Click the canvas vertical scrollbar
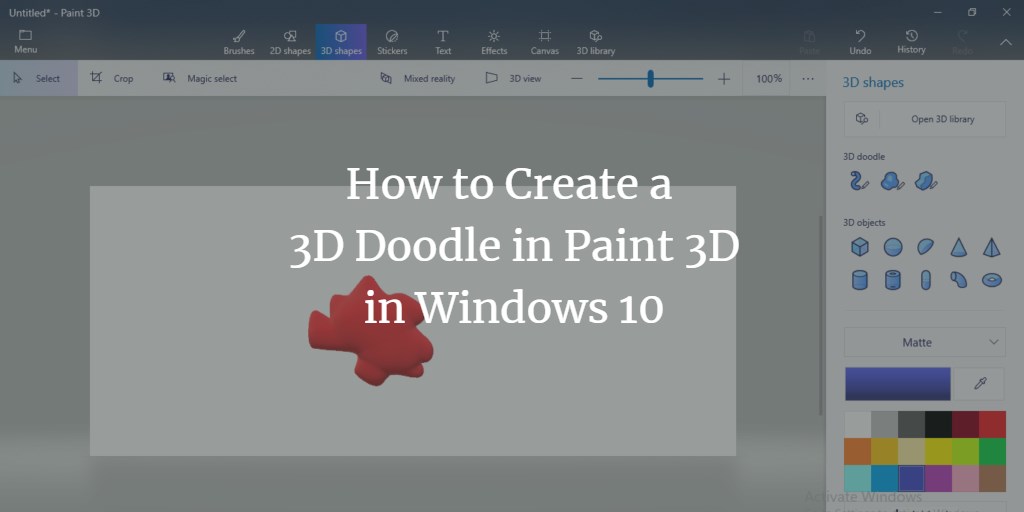Screen dimensions: 1024x512 821,315
